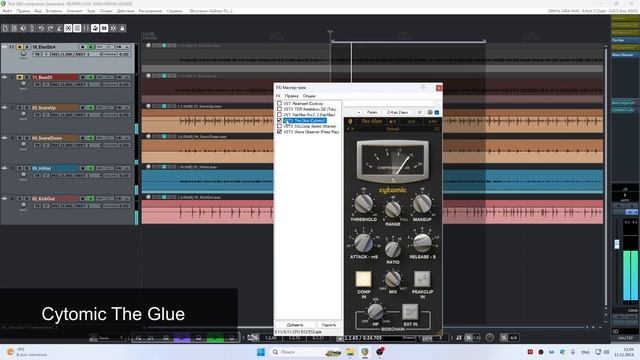The height and width of the screenshot is (360, 640).
Task: Toggle EXT IN sidechain button
Action: click(x=410, y=312)
